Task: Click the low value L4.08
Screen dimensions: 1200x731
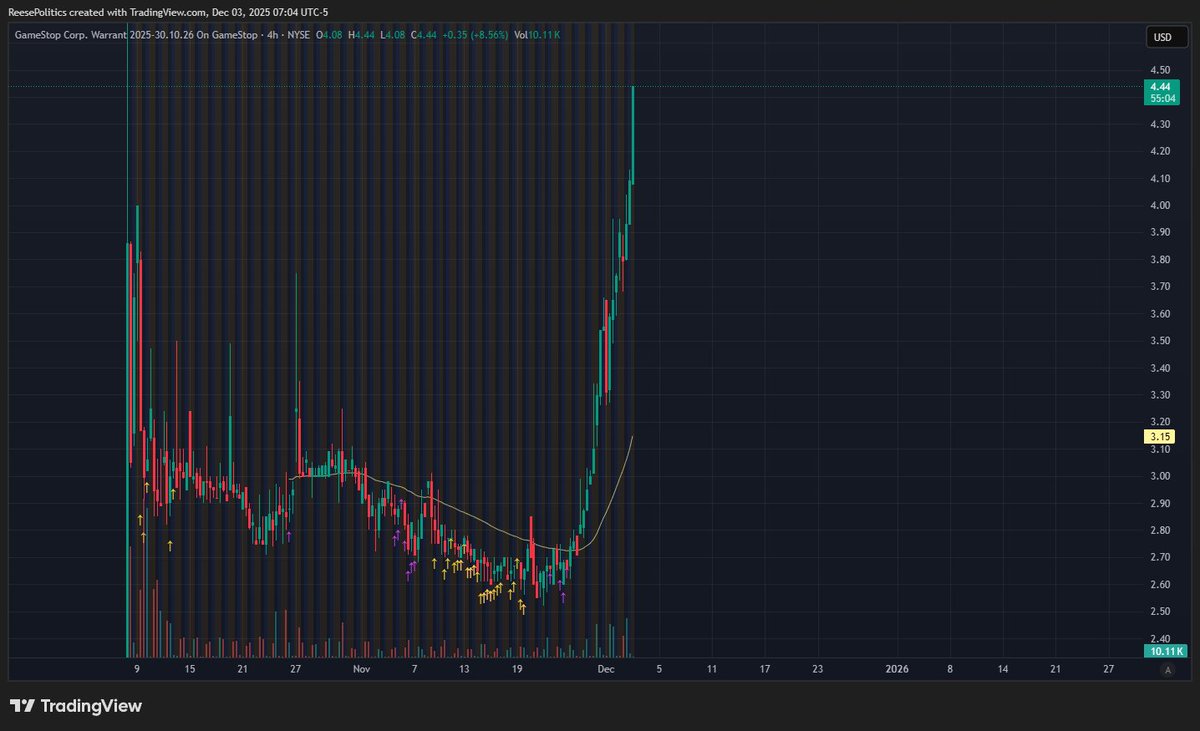Action: coord(392,35)
